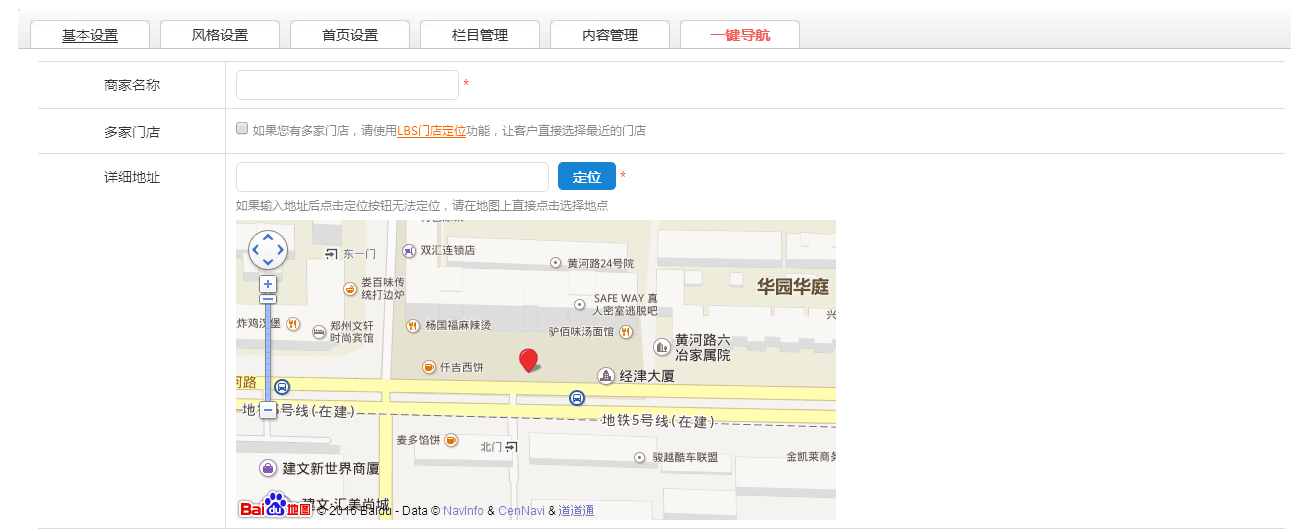This screenshot has height=529, width=1291.
Task: Switch to the 风格设置 tab
Action: (220, 35)
